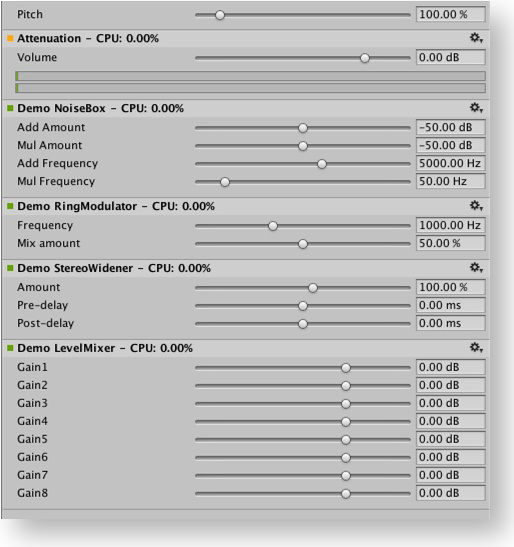Toggle the orange Attenuation bypass square
Image resolution: width=514 pixels, height=547 pixels.
(10, 38)
